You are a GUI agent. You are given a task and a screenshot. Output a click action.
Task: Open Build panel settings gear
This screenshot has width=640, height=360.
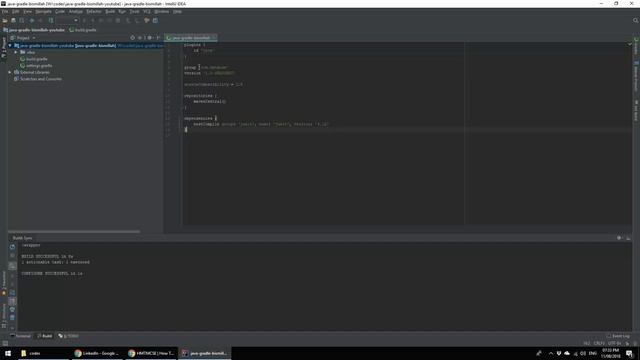tap(619, 238)
